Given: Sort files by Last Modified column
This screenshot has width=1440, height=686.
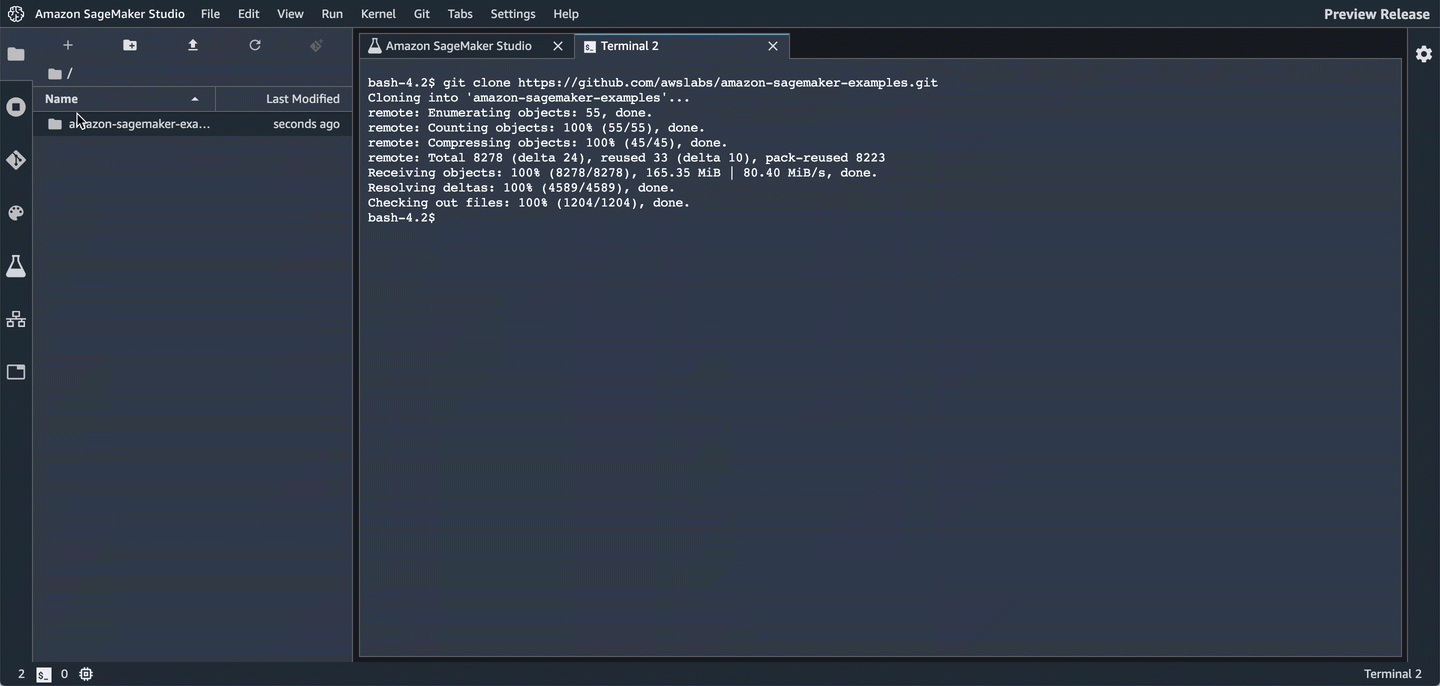Looking at the screenshot, I should tap(284, 99).
